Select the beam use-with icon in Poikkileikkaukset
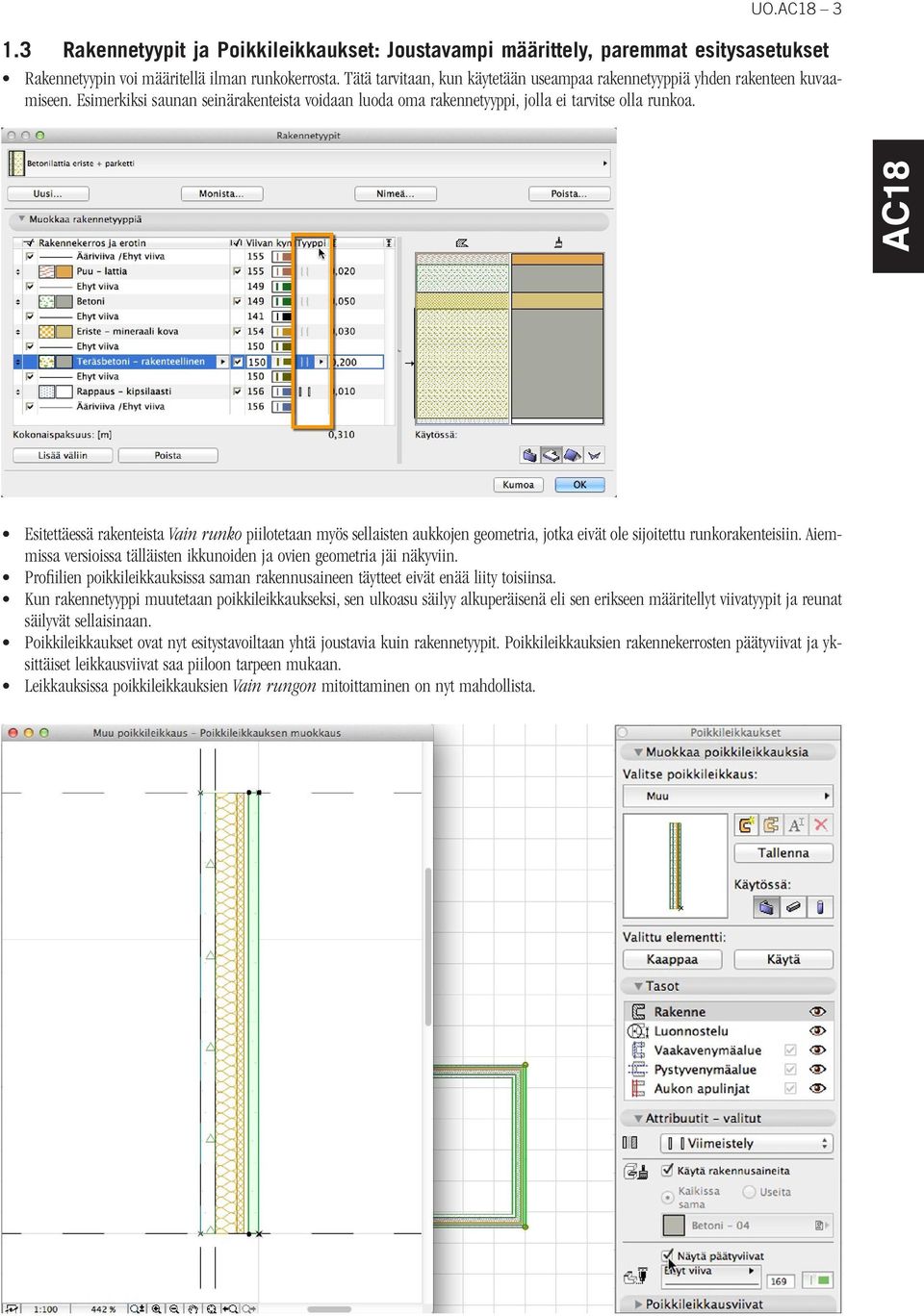The width and height of the screenshot is (924, 1316). [793, 906]
